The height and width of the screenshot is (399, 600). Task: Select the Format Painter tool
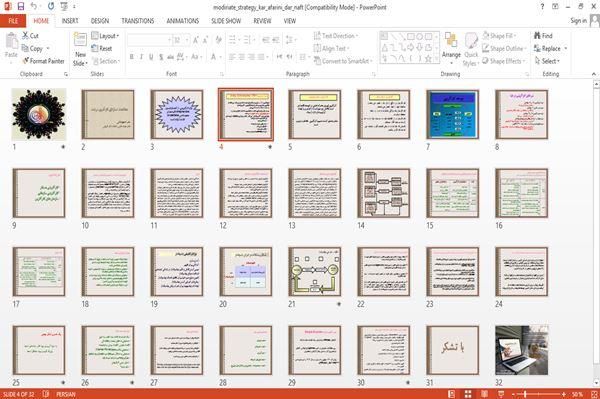click(44, 61)
